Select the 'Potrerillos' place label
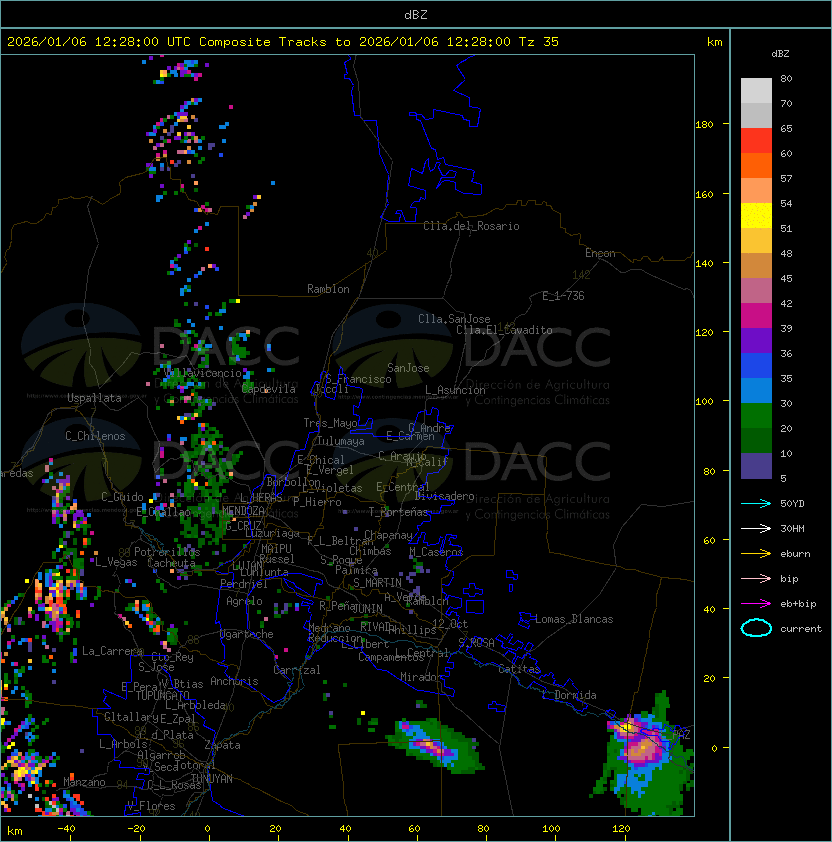This screenshot has width=832, height=842. [167, 552]
